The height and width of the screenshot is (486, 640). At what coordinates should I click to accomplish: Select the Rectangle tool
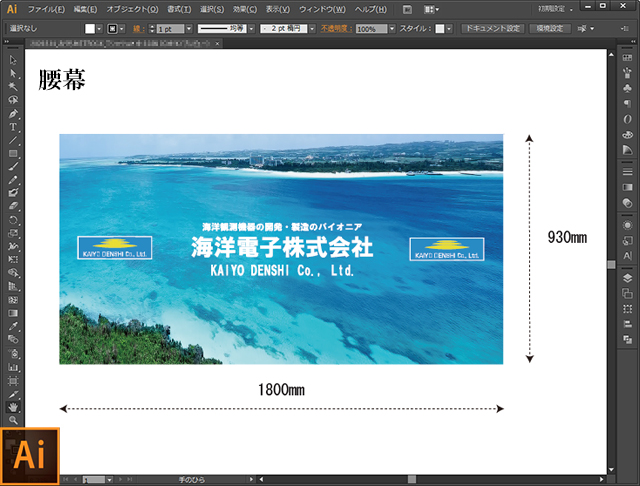pyautogui.click(x=13, y=153)
